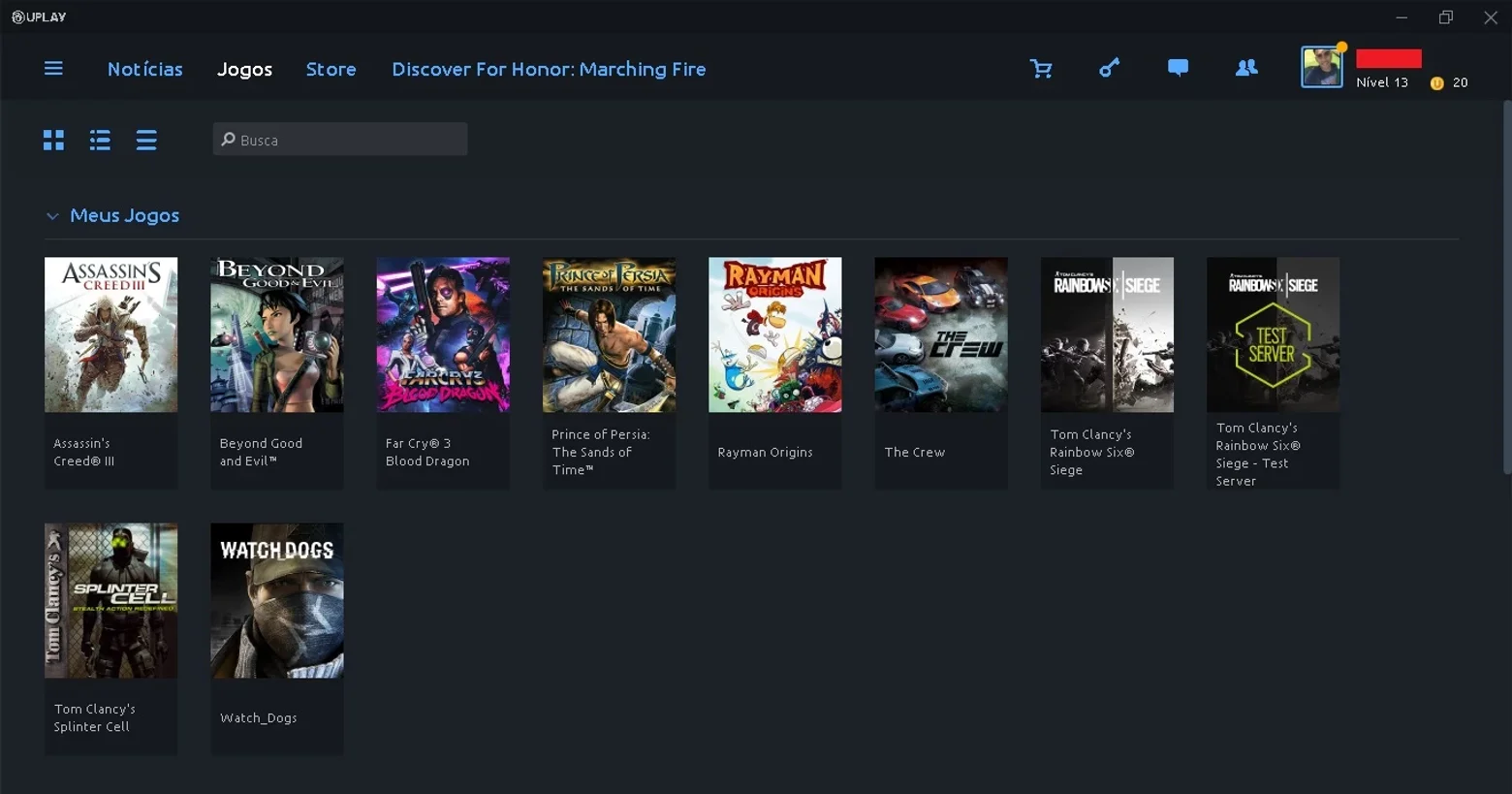This screenshot has height=794, width=1512.
Task: Collapse the Meus Jogos section
Action: [52, 216]
